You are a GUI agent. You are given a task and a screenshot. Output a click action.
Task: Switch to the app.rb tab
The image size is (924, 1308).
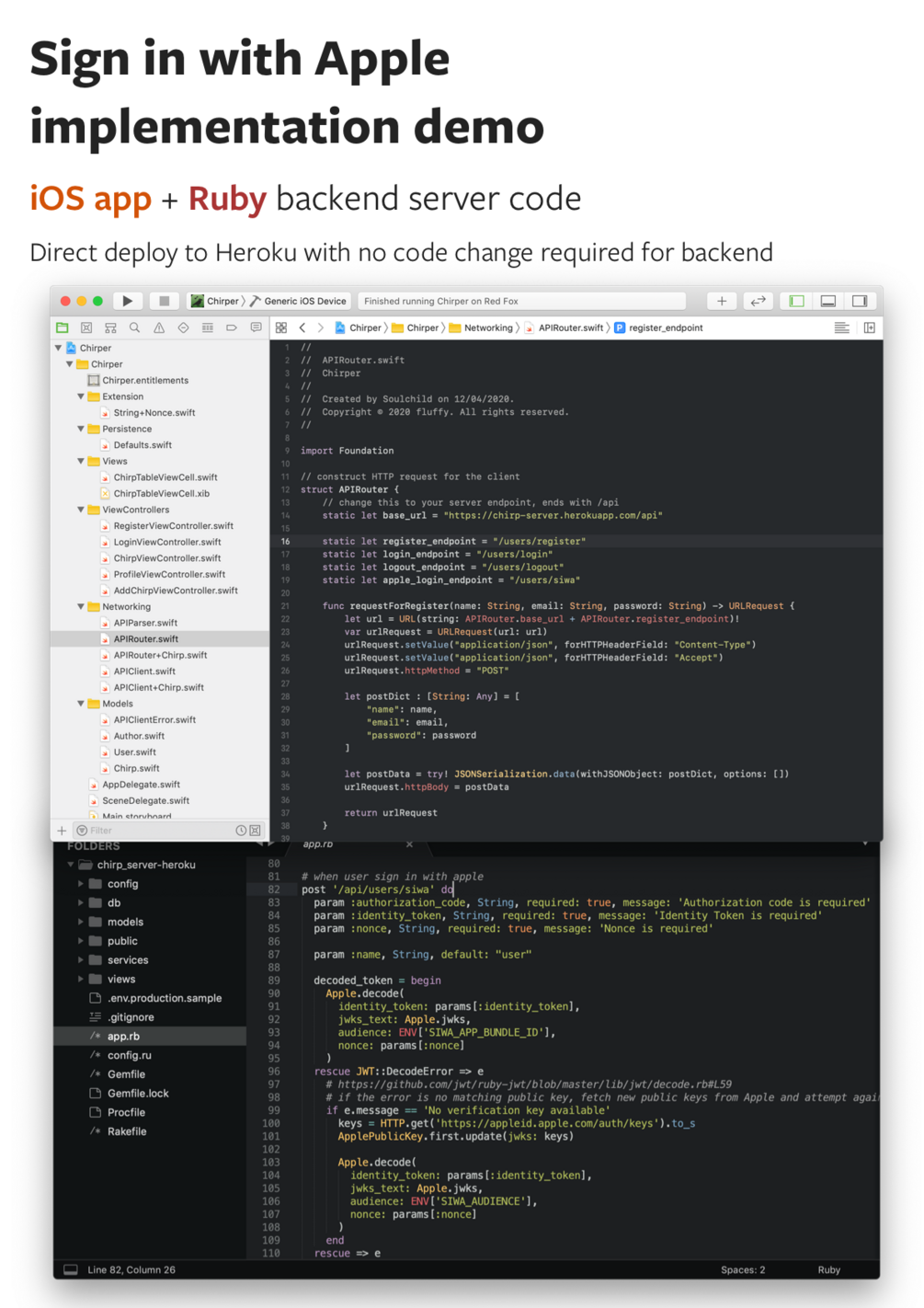(318, 843)
